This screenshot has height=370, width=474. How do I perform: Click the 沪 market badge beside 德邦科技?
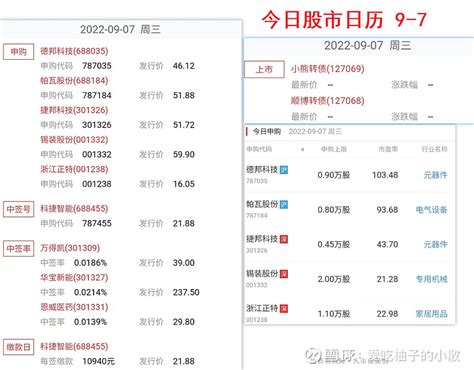(284, 170)
